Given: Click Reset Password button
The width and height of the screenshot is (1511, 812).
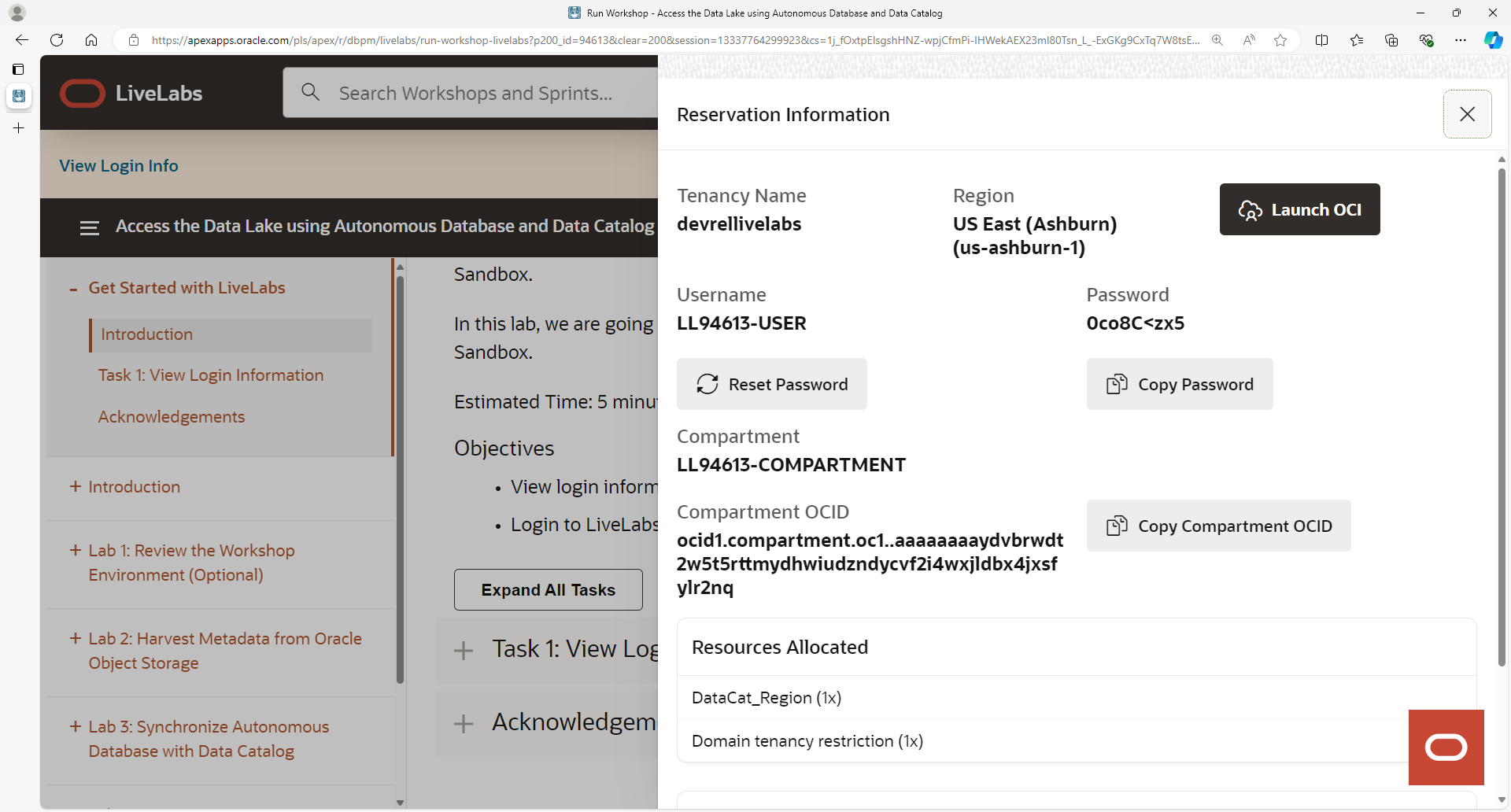Looking at the screenshot, I should click(771, 384).
